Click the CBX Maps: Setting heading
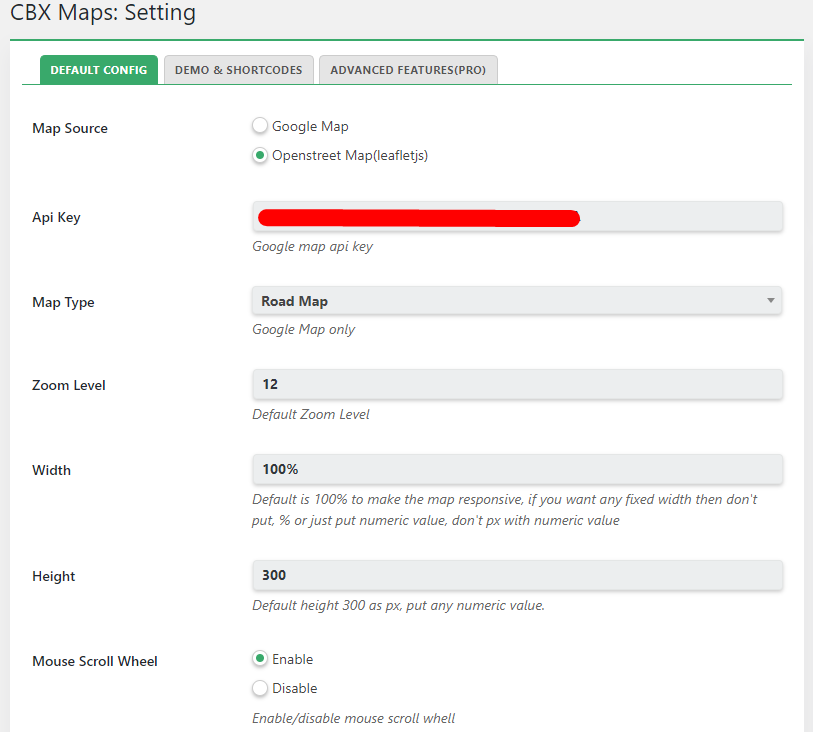 (x=103, y=12)
